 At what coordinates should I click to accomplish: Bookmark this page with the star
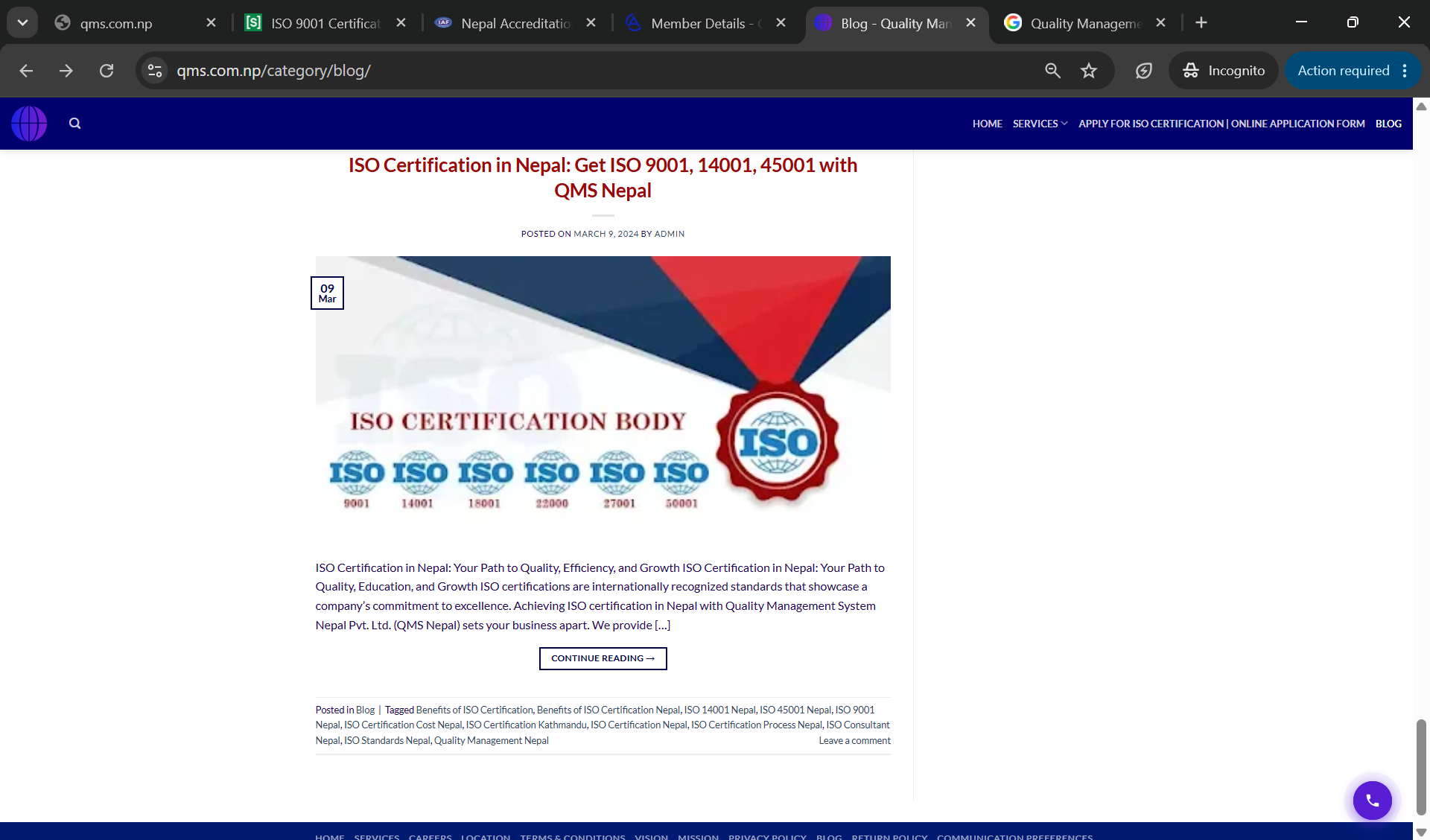[x=1089, y=71]
